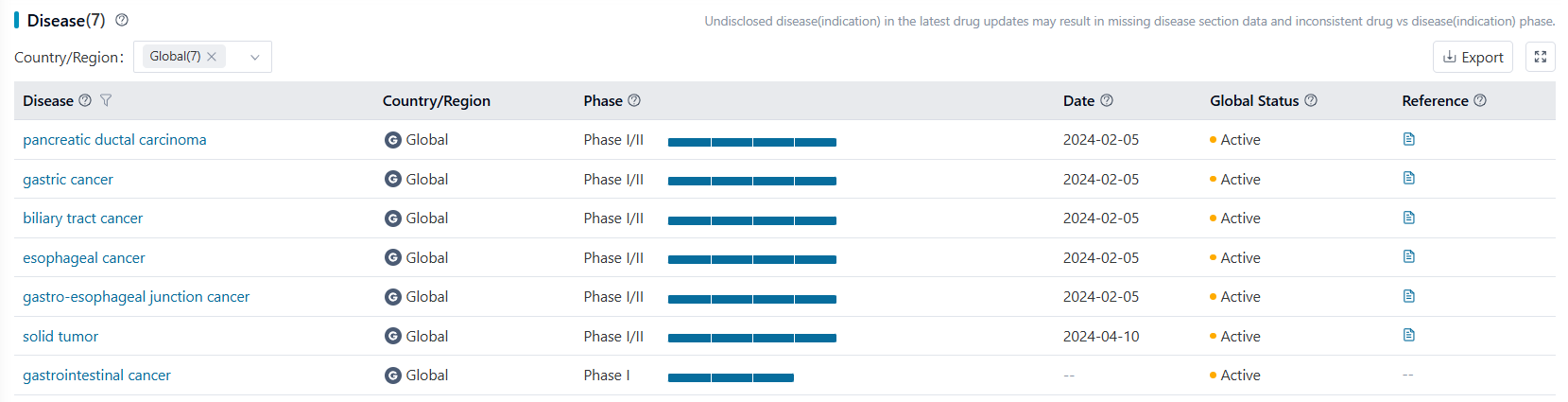Screen dimensions: 1568x402
Task: Remove the Global(7) filter tag
Action: (x=212, y=57)
